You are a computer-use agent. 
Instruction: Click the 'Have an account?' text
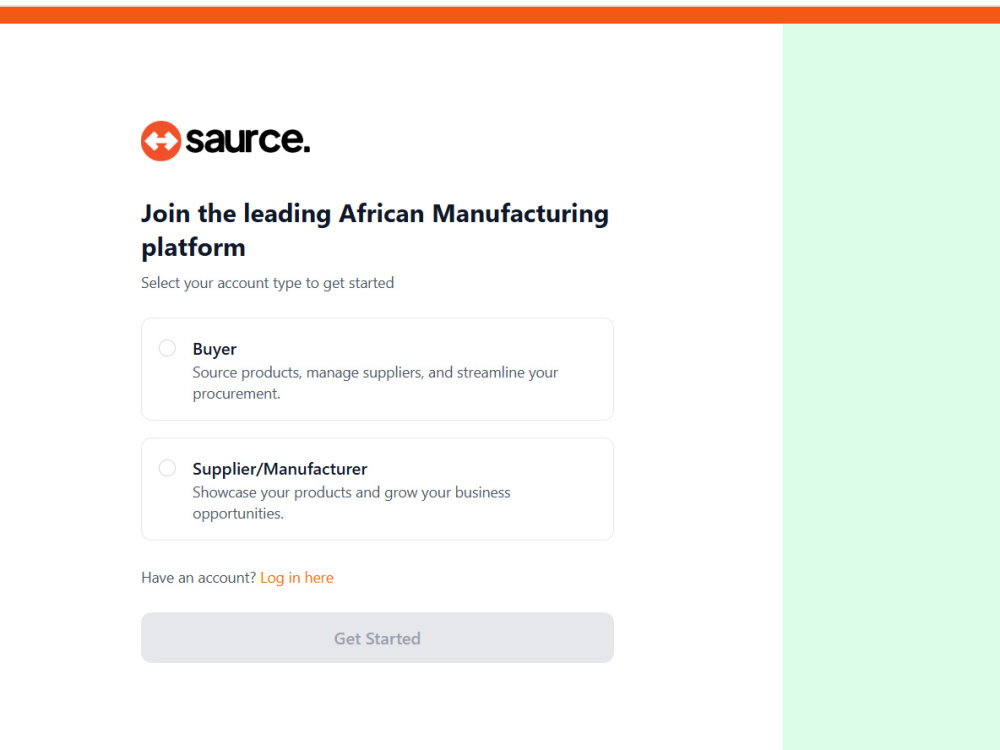point(198,578)
